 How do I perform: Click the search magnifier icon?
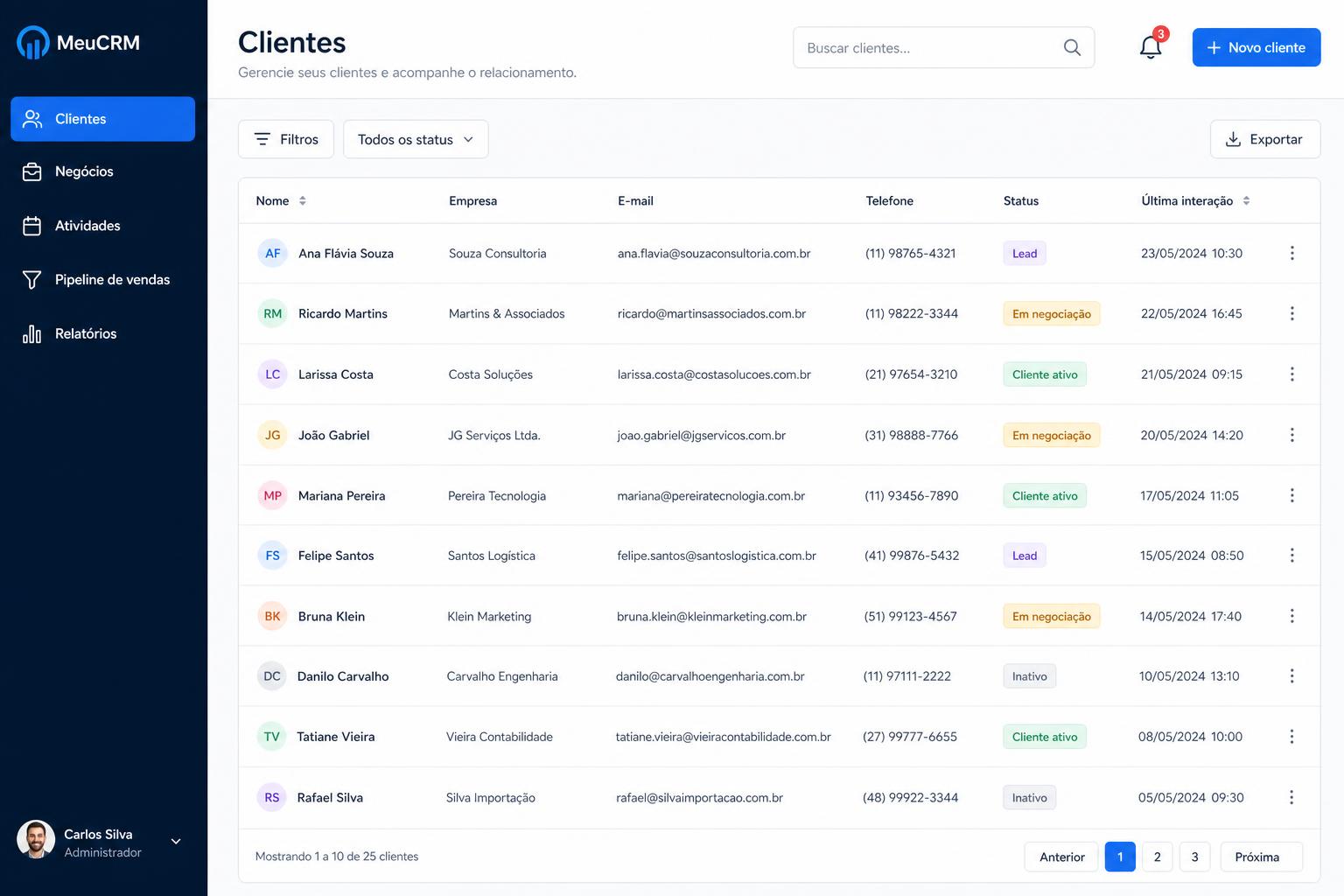(1072, 47)
